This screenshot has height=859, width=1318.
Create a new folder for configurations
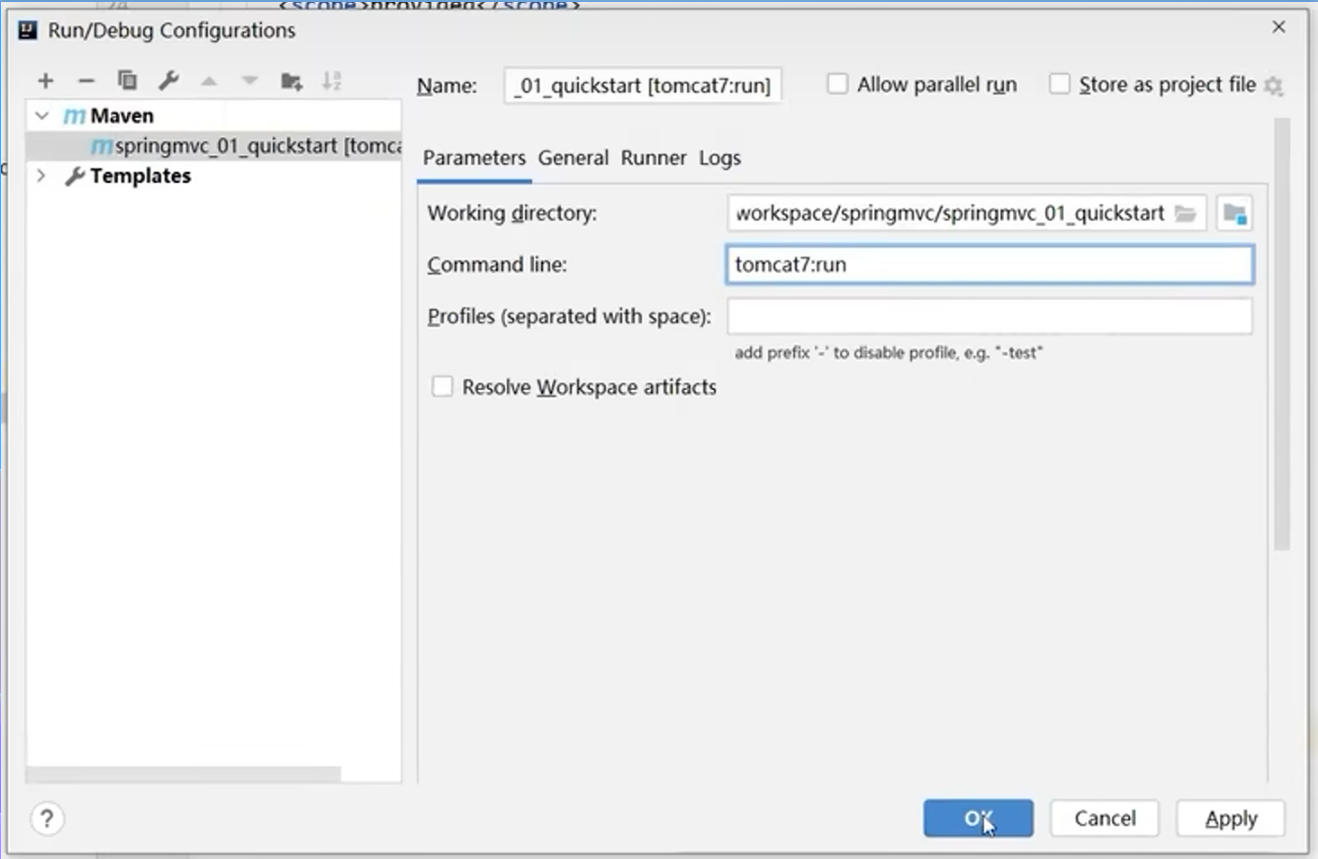pyautogui.click(x=291, y=81)
